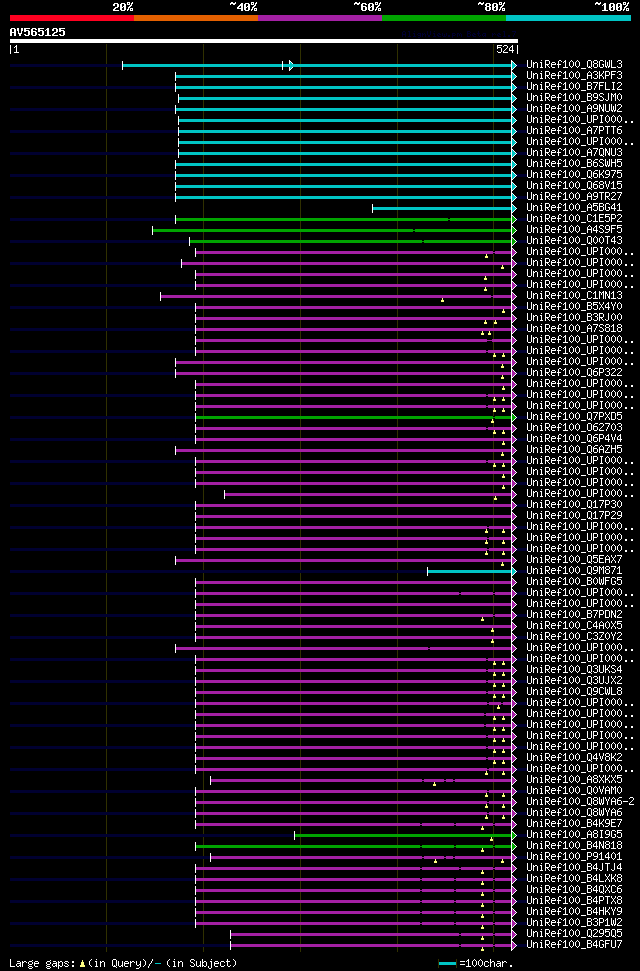
Task: Click the orange ~40% legend segment
Action: point(196,18)
